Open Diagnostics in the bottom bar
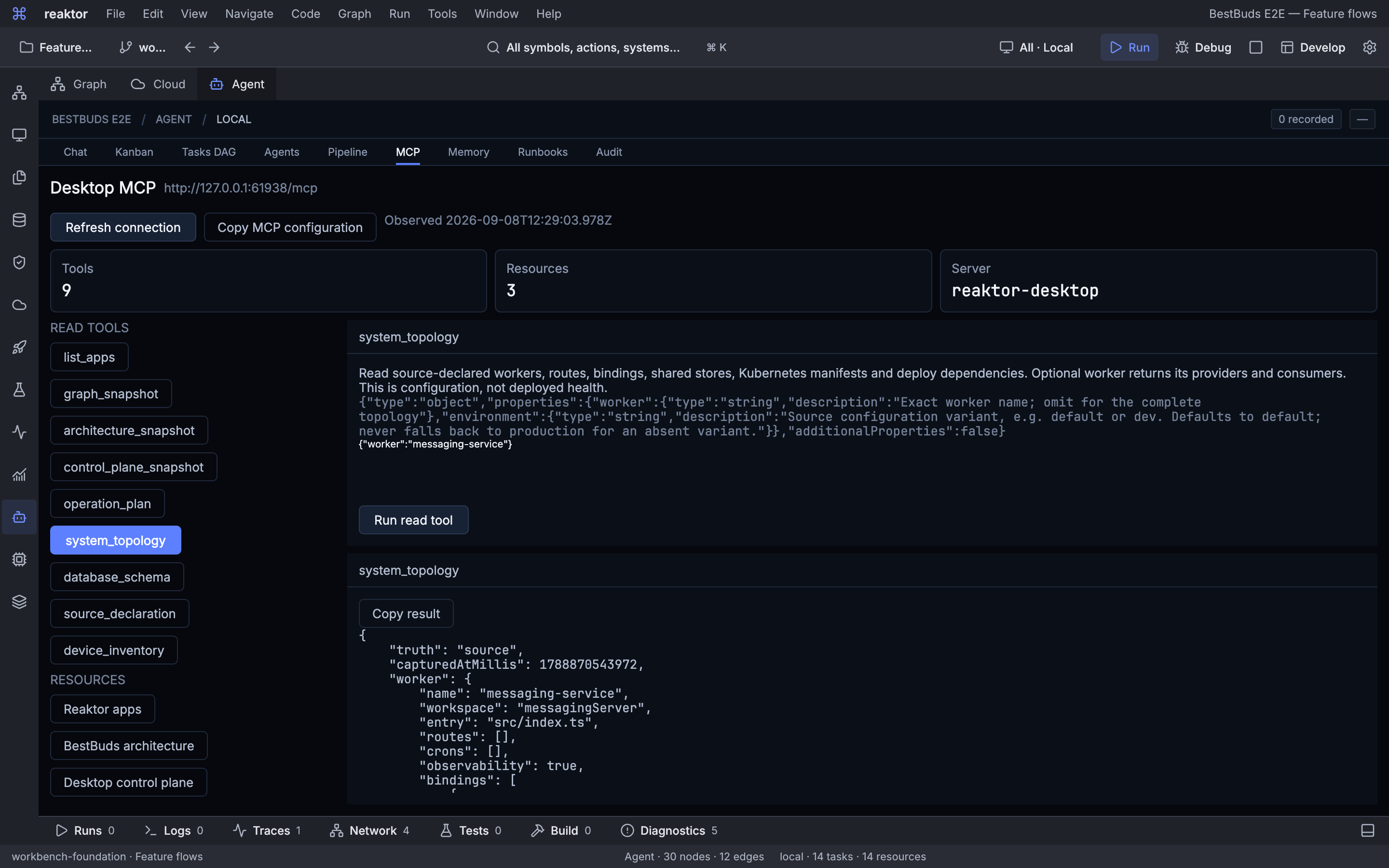 pyautogui.click(x=668, y=831)
